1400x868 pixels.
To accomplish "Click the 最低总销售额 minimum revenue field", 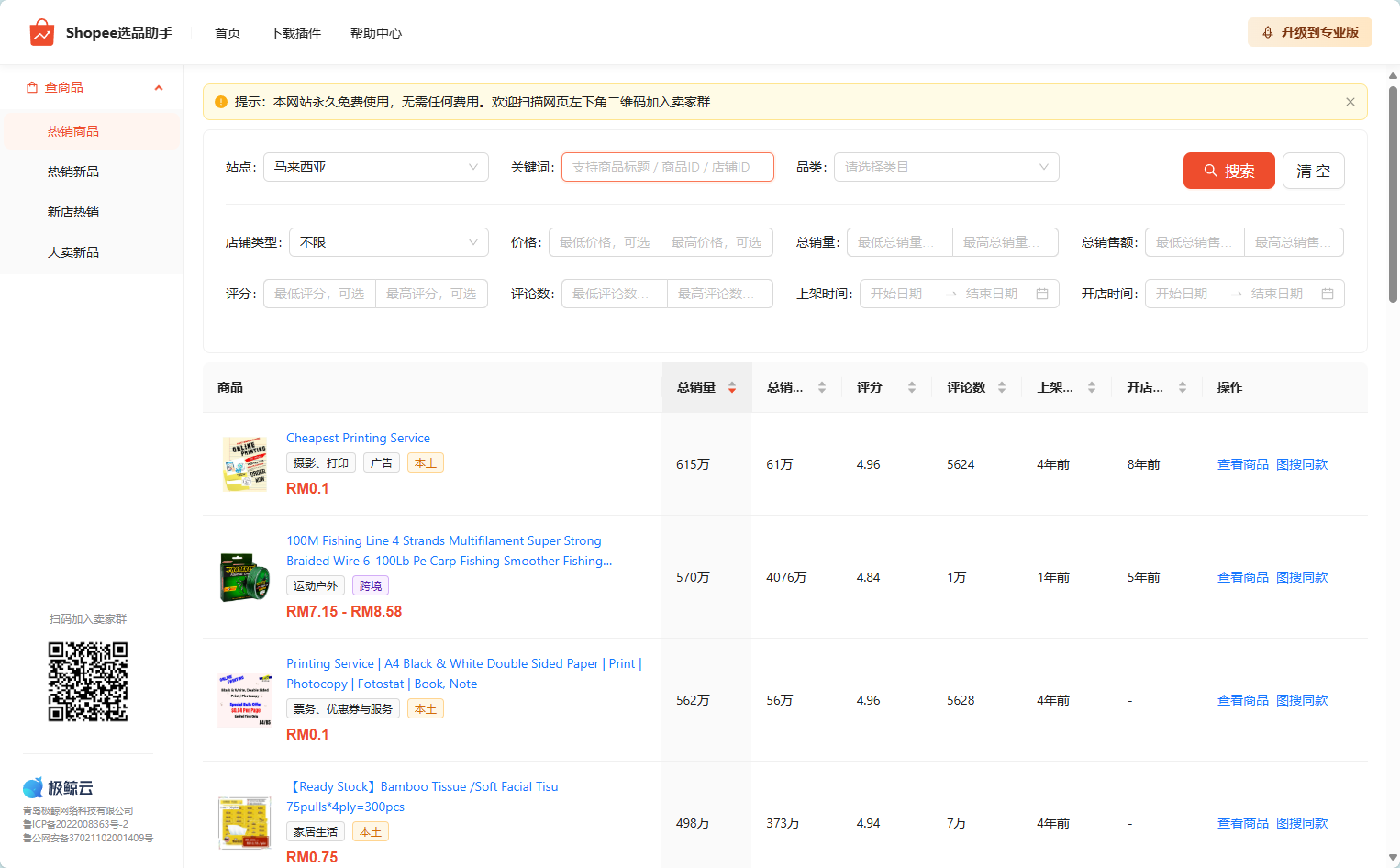I will point(1194,242).
